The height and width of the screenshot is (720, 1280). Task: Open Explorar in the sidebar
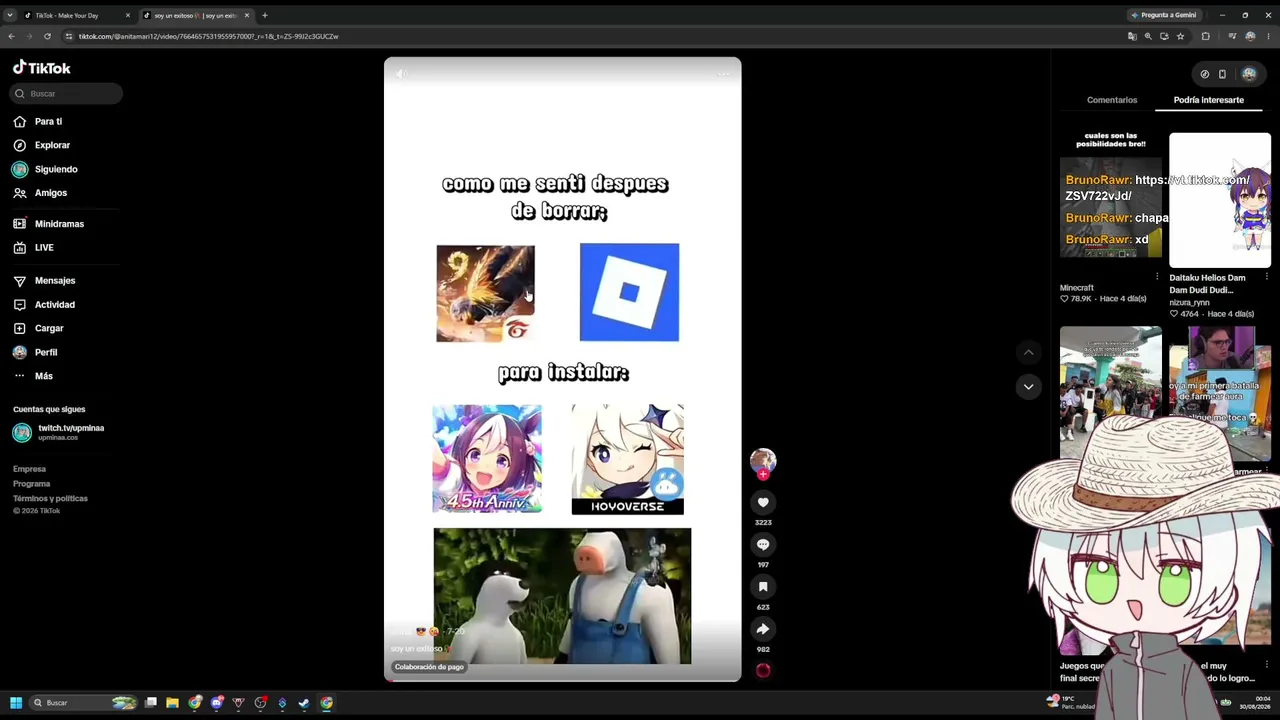52,145
